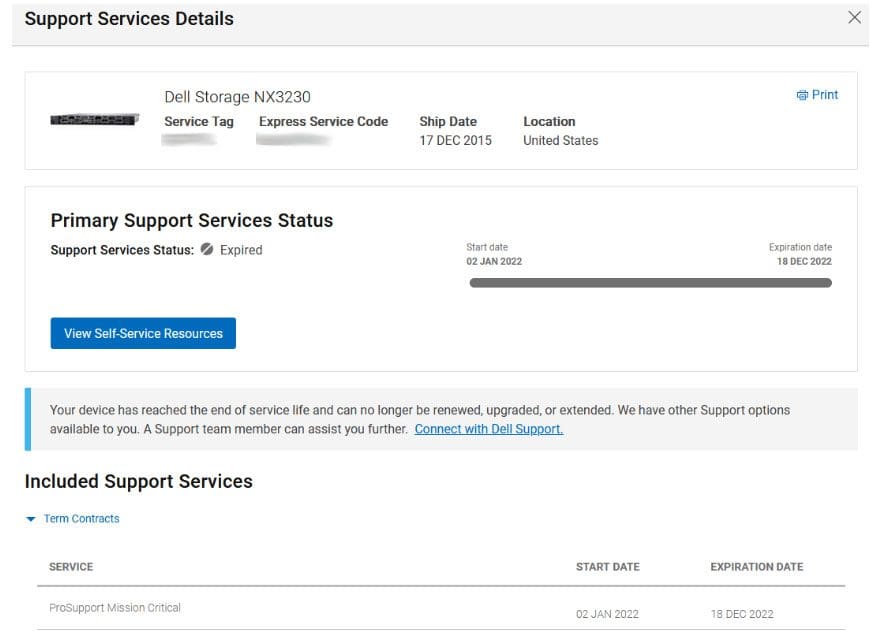The width and height of the screenshot is (870, 642).
Task: Click the blurred Service Tag value
Action: click(x=189, y=141)
